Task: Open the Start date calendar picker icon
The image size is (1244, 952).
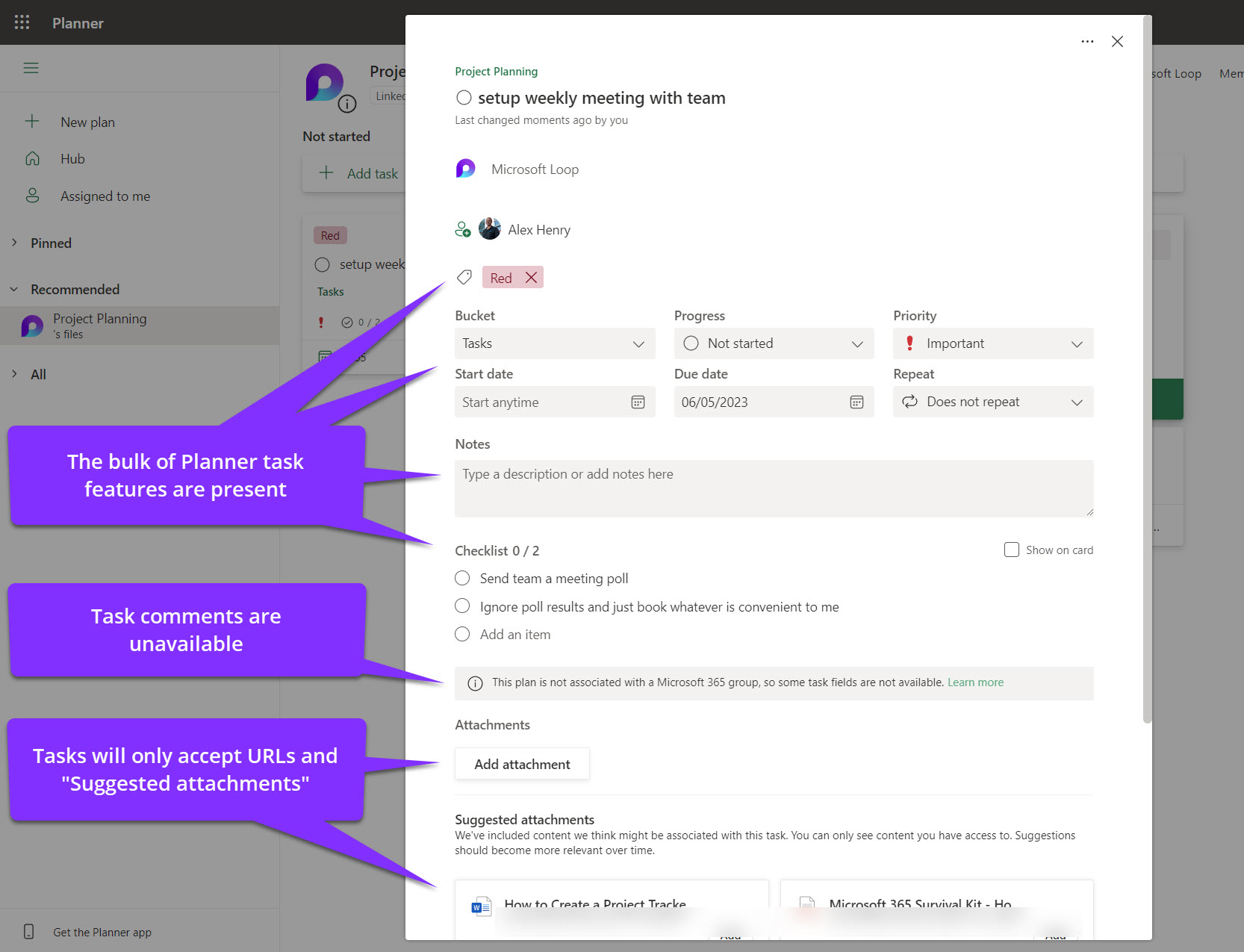Action: (x=638, y=402)
